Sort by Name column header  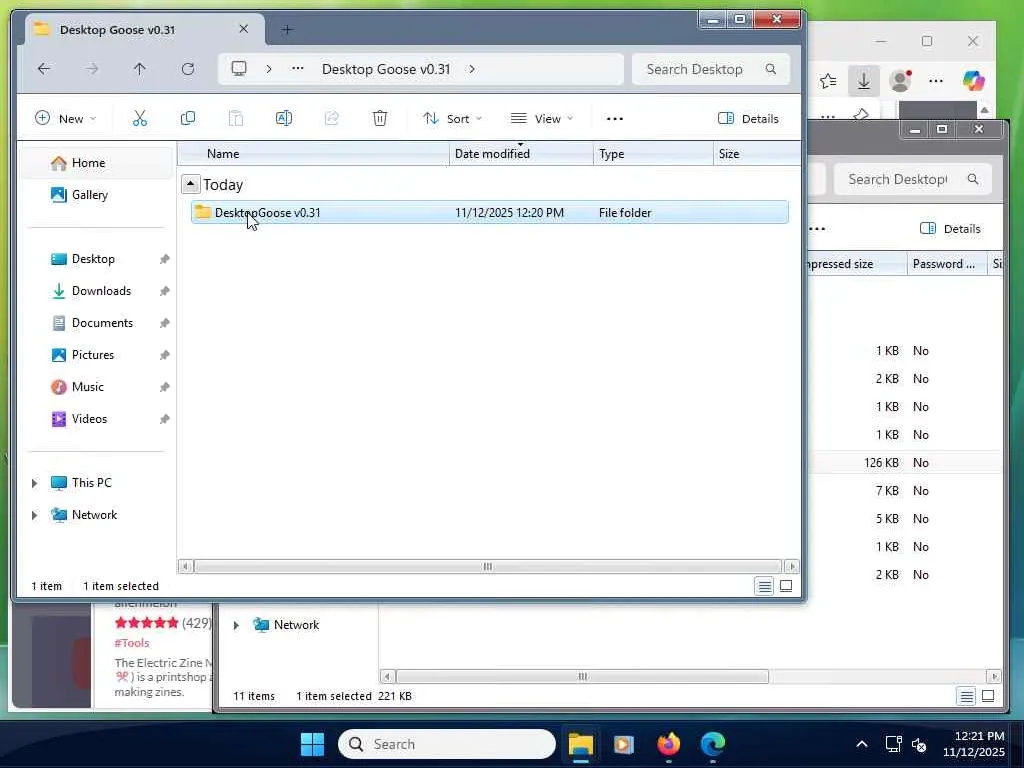pyautogui.click(x=313, y=154)
